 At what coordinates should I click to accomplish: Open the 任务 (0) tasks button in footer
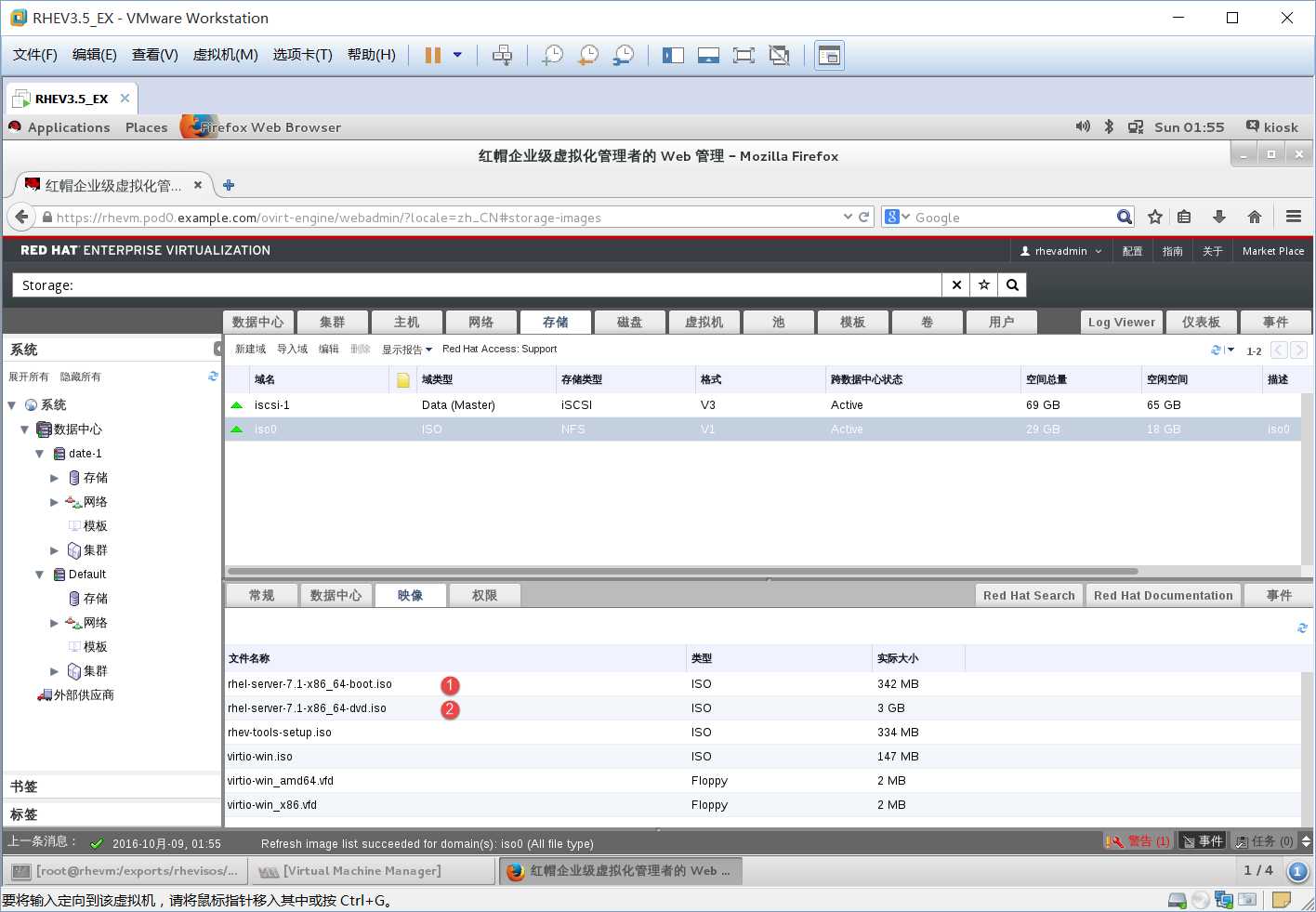[x=1264, y=841]
